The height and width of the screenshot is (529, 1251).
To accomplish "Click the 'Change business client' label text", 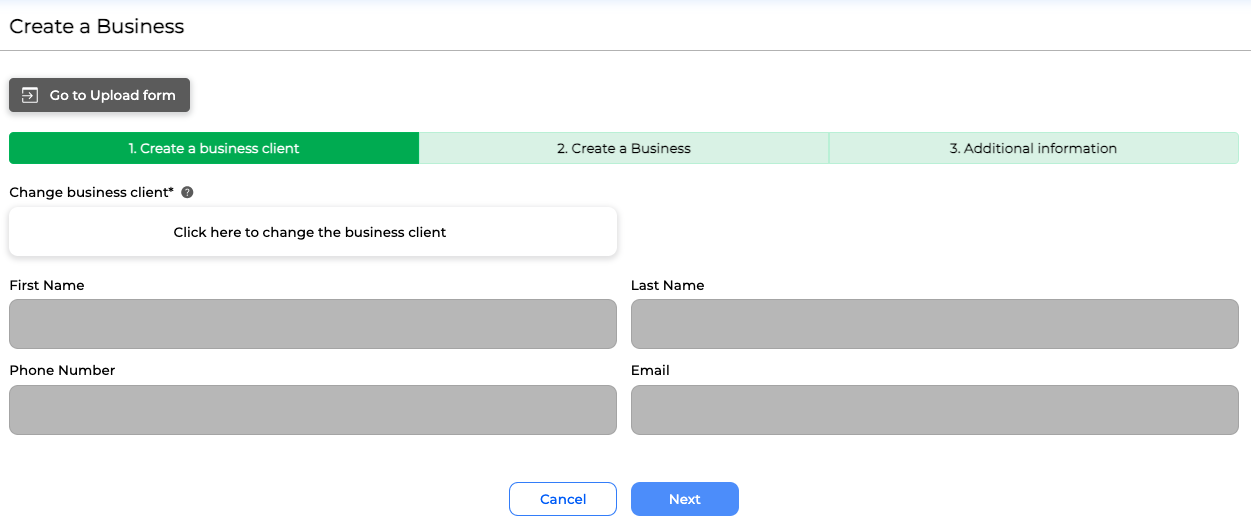I will (88, 192).
